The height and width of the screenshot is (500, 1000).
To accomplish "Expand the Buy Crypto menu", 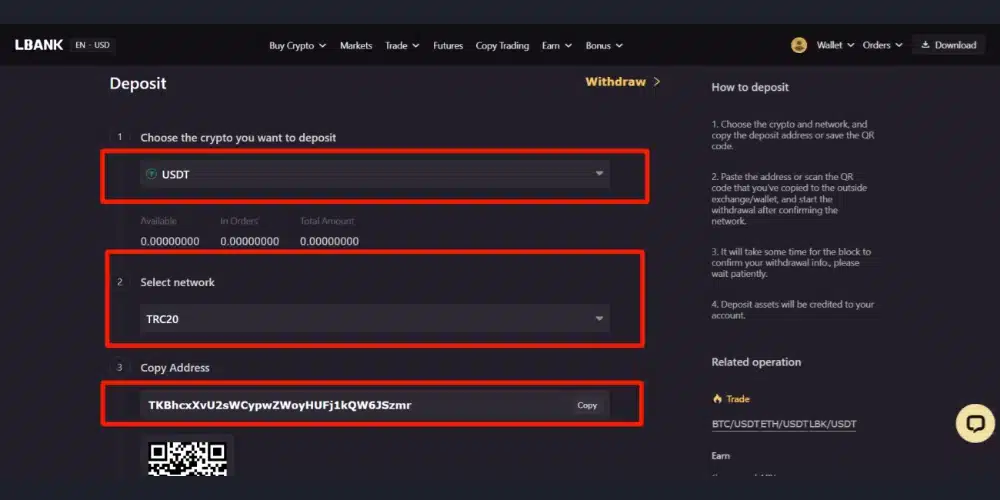I will pos(297,45).
